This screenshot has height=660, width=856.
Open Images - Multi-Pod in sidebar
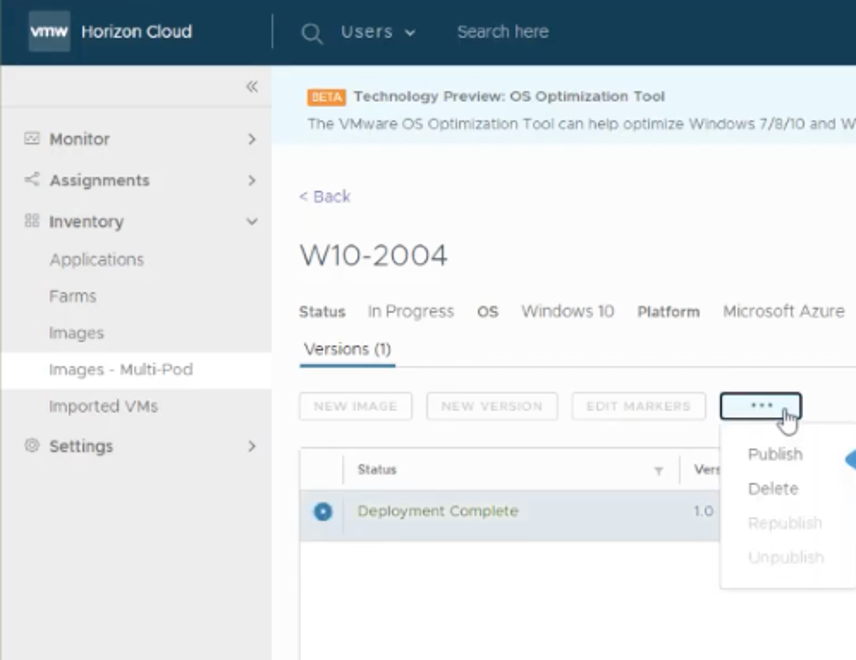(121, 370)
